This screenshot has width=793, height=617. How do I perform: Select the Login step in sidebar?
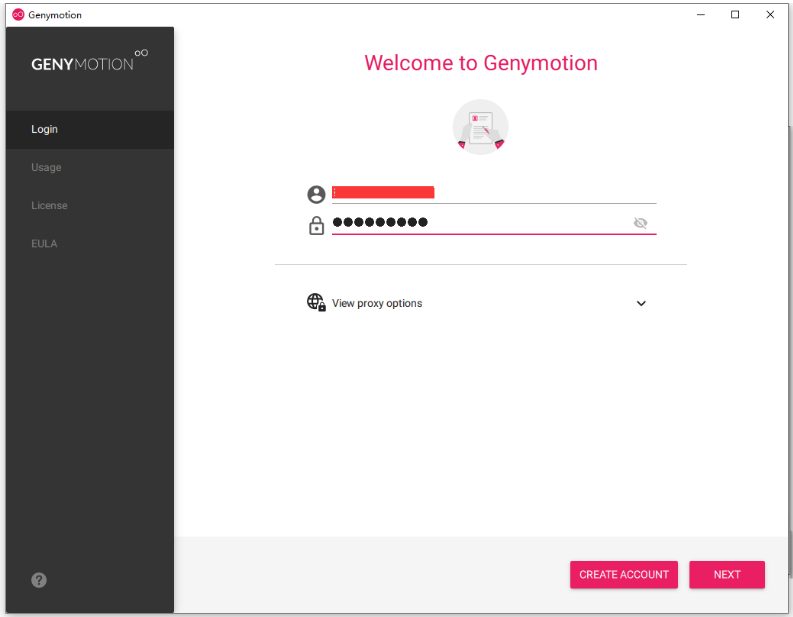tap(90, 129)
